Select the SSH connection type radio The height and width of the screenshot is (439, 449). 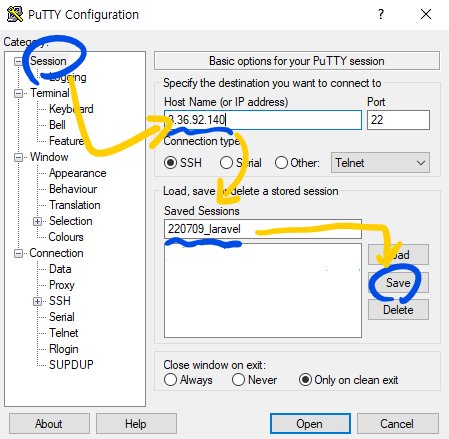click(x=170, y=163)
